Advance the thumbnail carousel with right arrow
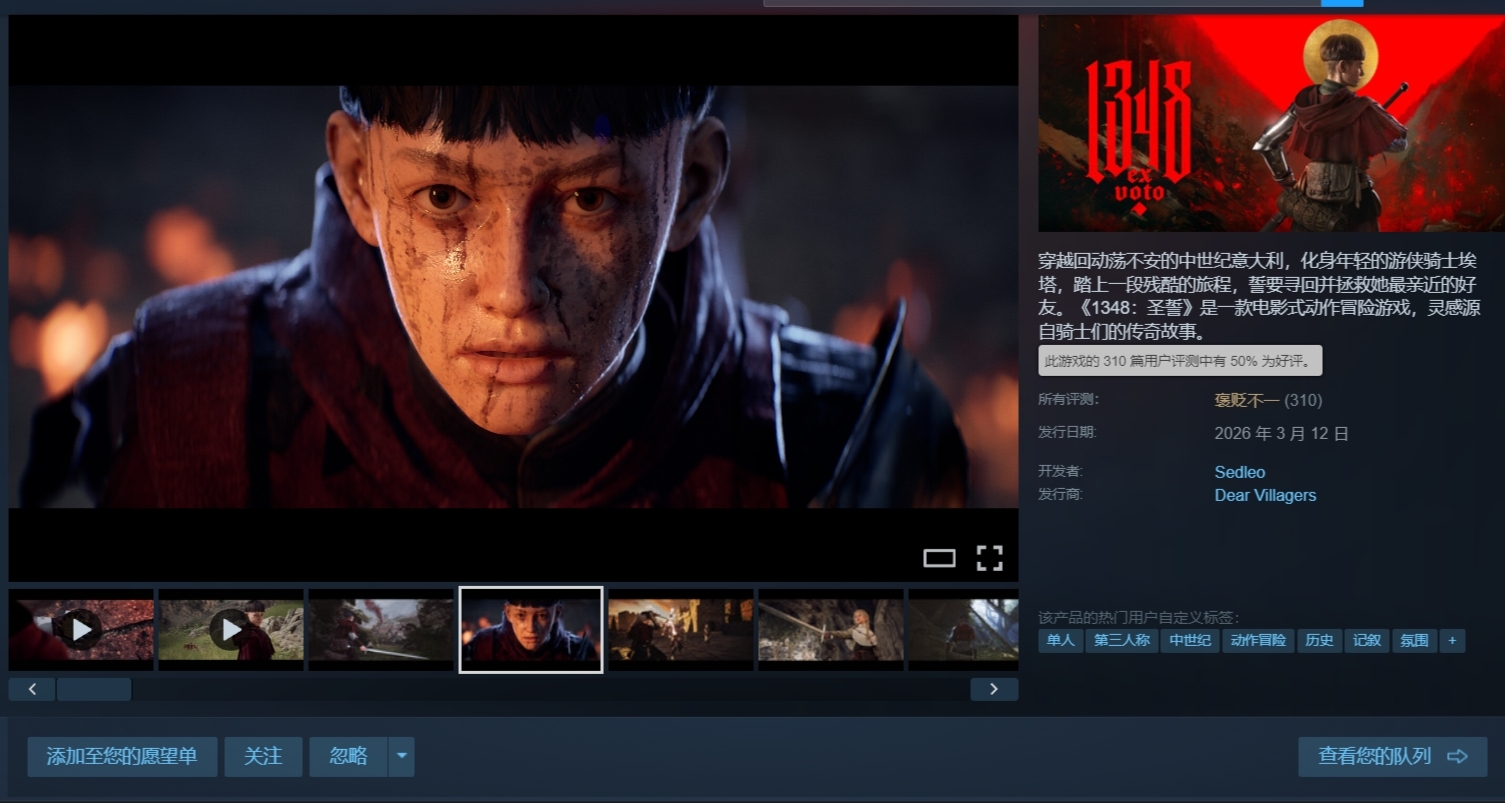This screenshot has height=803, width=1505. [993, 689]
